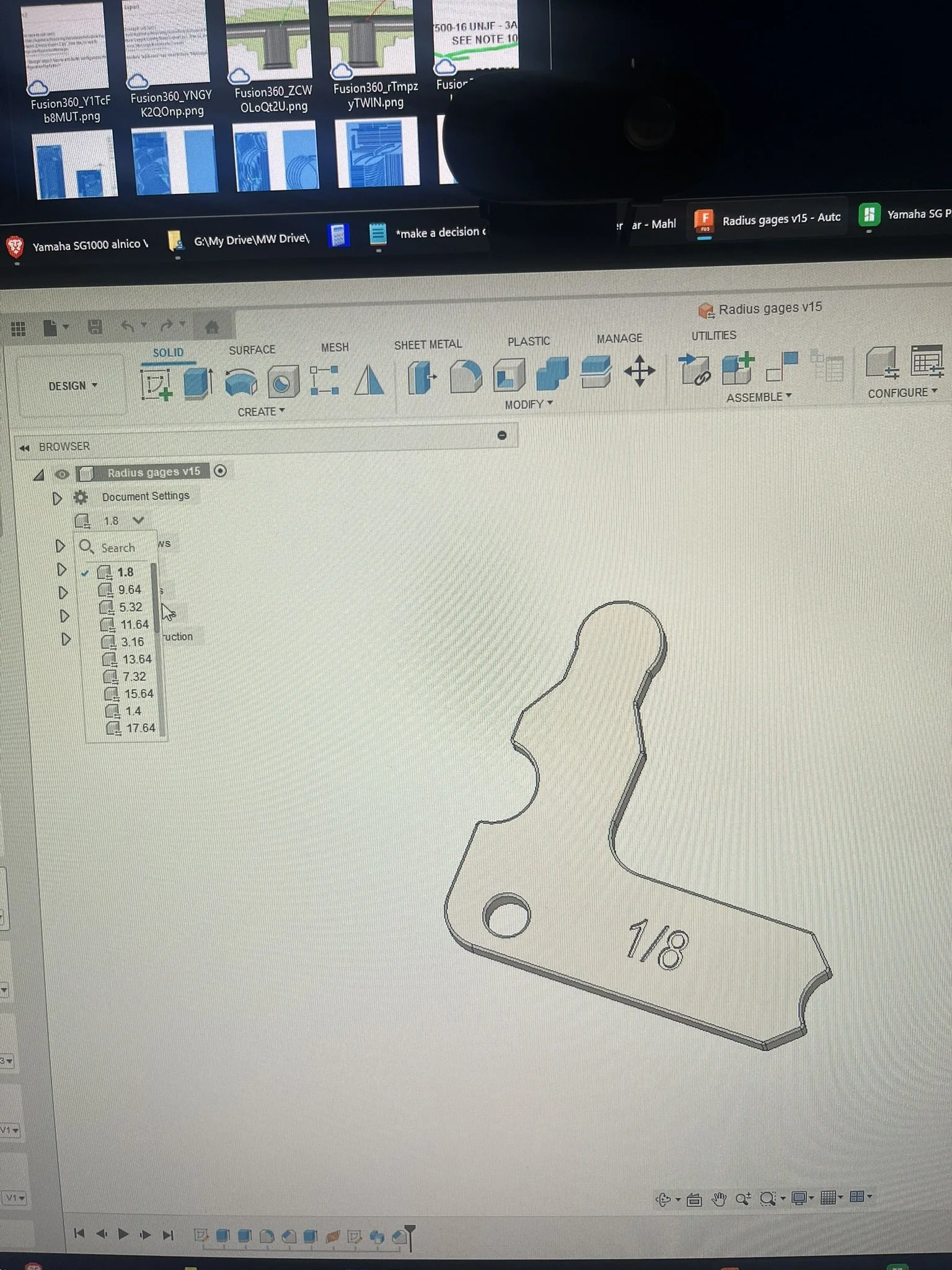Image resolution: width=952 pixels, height=1270 pixels.
Task: Expand Document Settings node
Action: click(56, 499)
